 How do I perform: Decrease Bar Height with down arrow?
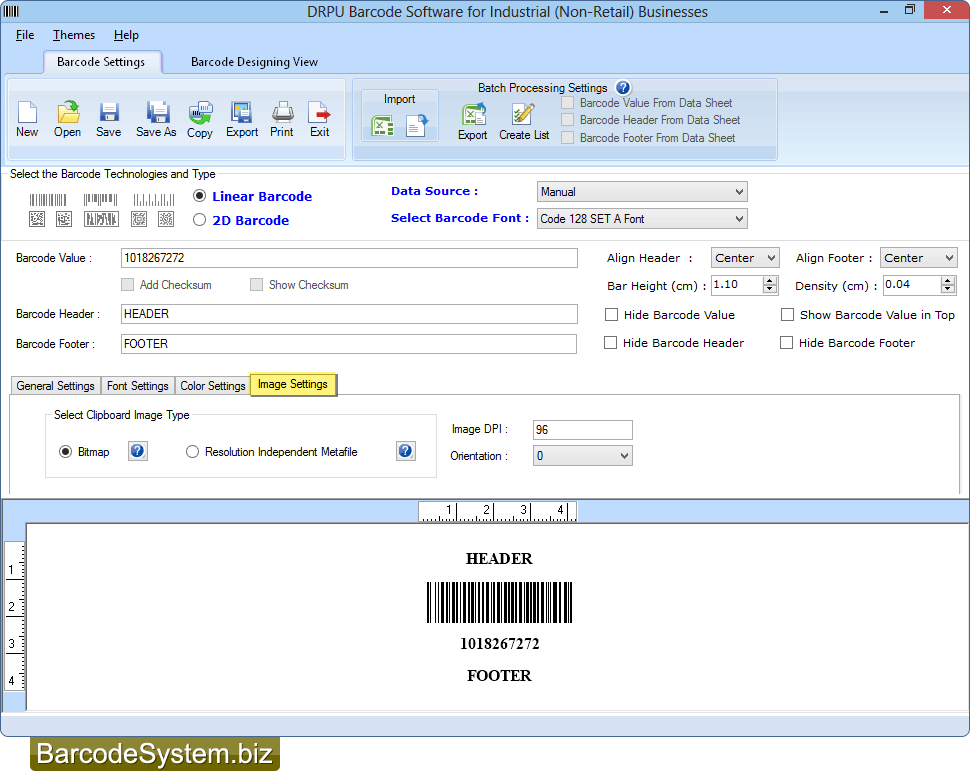tap(770, 289)
